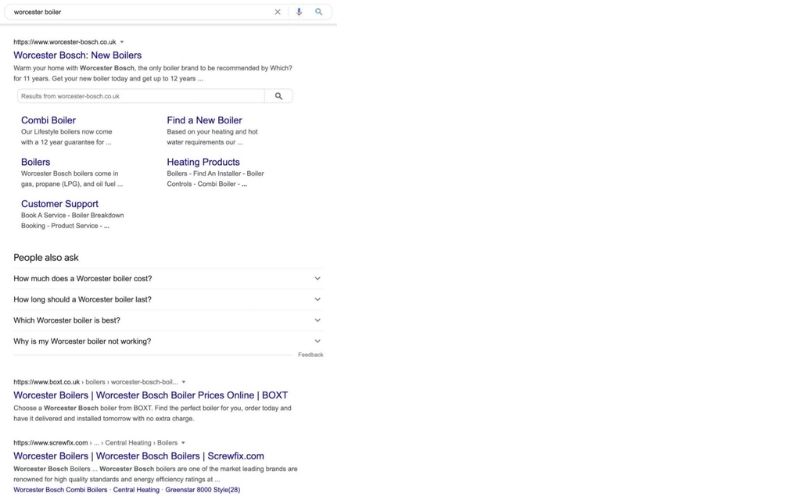
Task: Open dropdown arrow beside worcester-bosch.co.uk URL
Action: 122,42
